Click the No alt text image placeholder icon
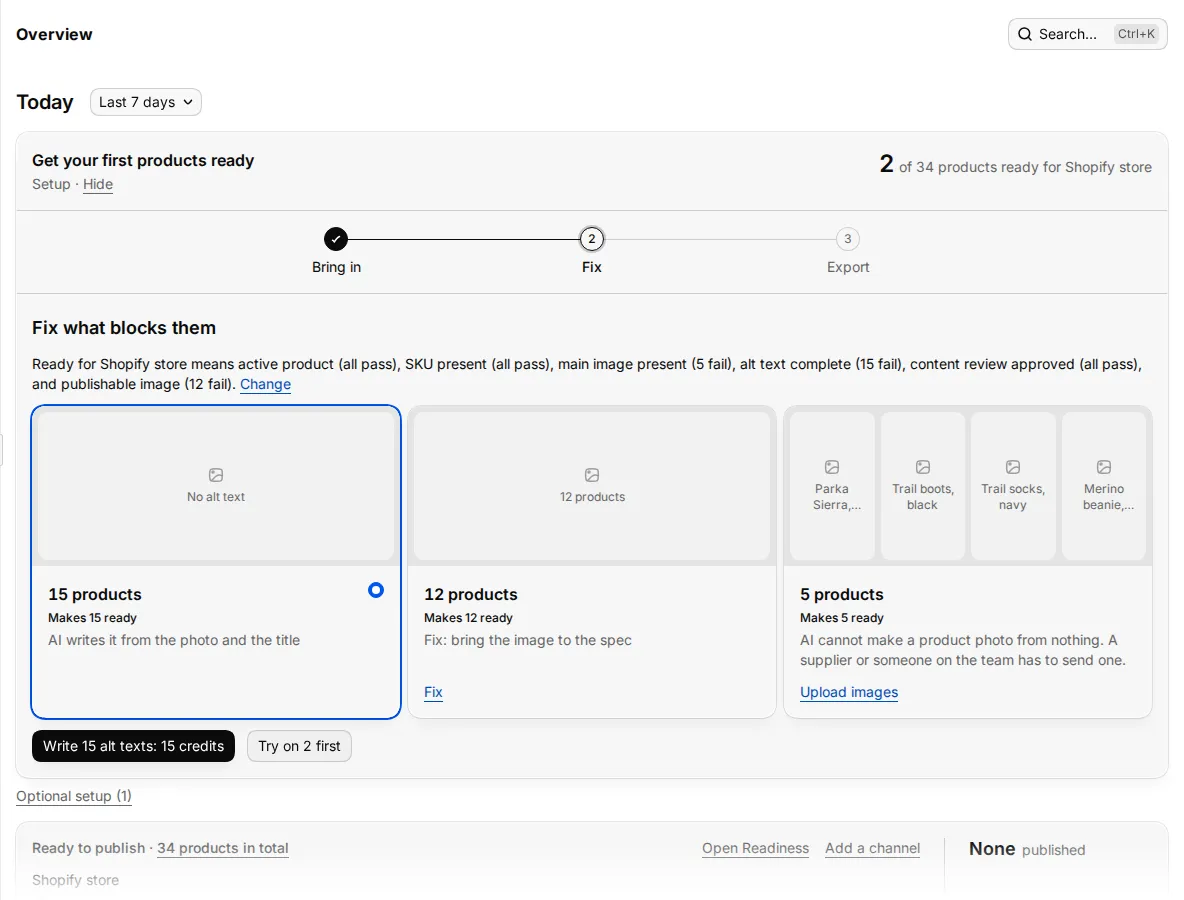 pos(216,475)
